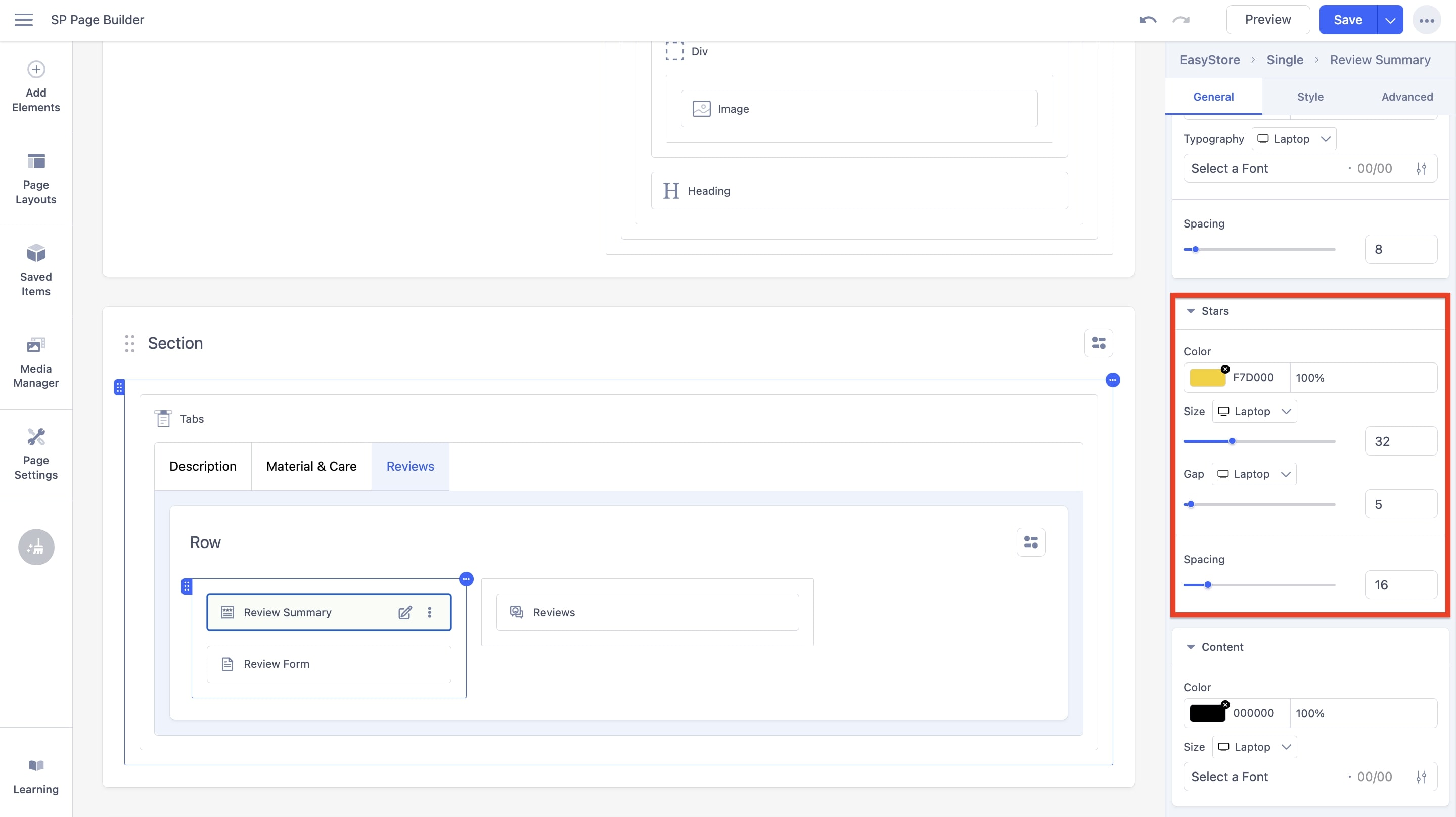Click EasyStore breadcrumb link
The width and height of the screenshot is (1456, 817).
pyautogui.click(x=1210, y=60)
